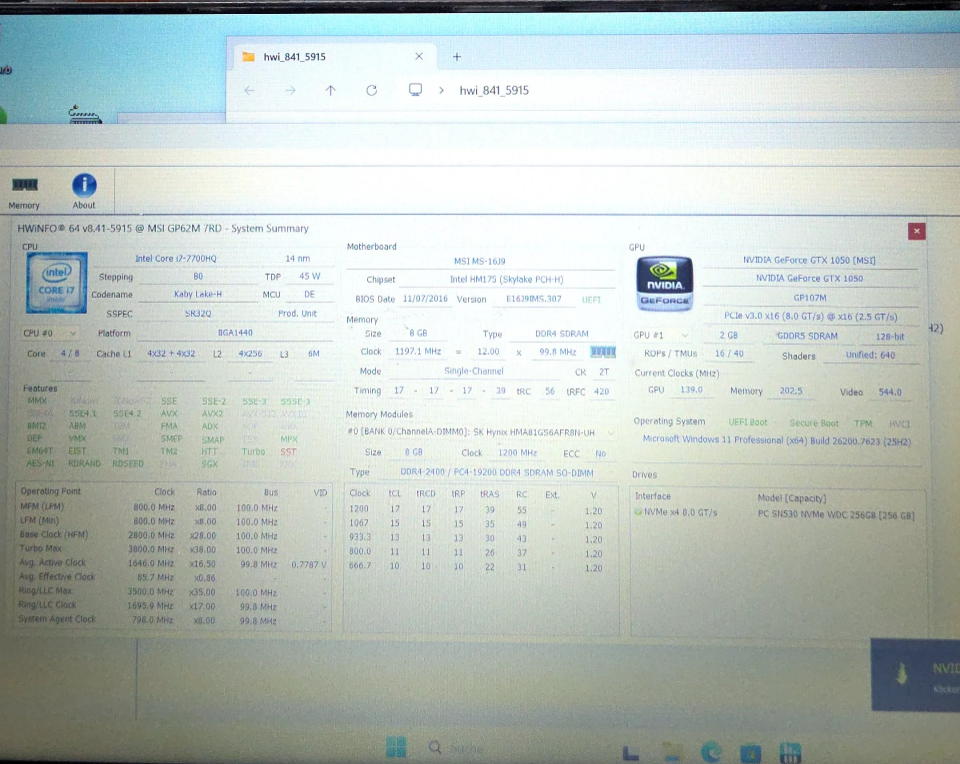This screenshot has width=960, height=764.
Task: Go forward in the Explorer window
Action: [290, 91]
